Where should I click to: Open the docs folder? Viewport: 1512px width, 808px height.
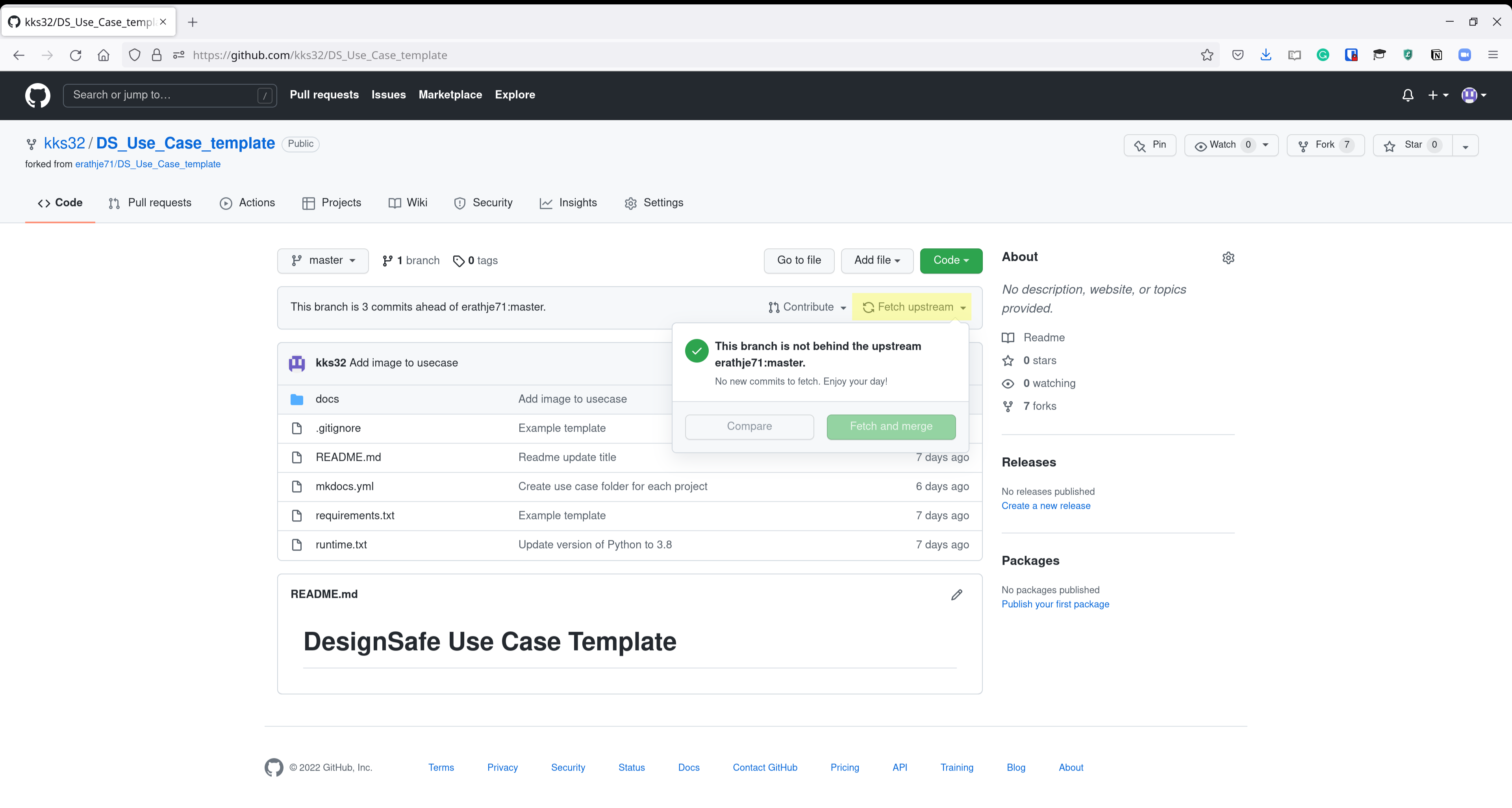[327, 399]
